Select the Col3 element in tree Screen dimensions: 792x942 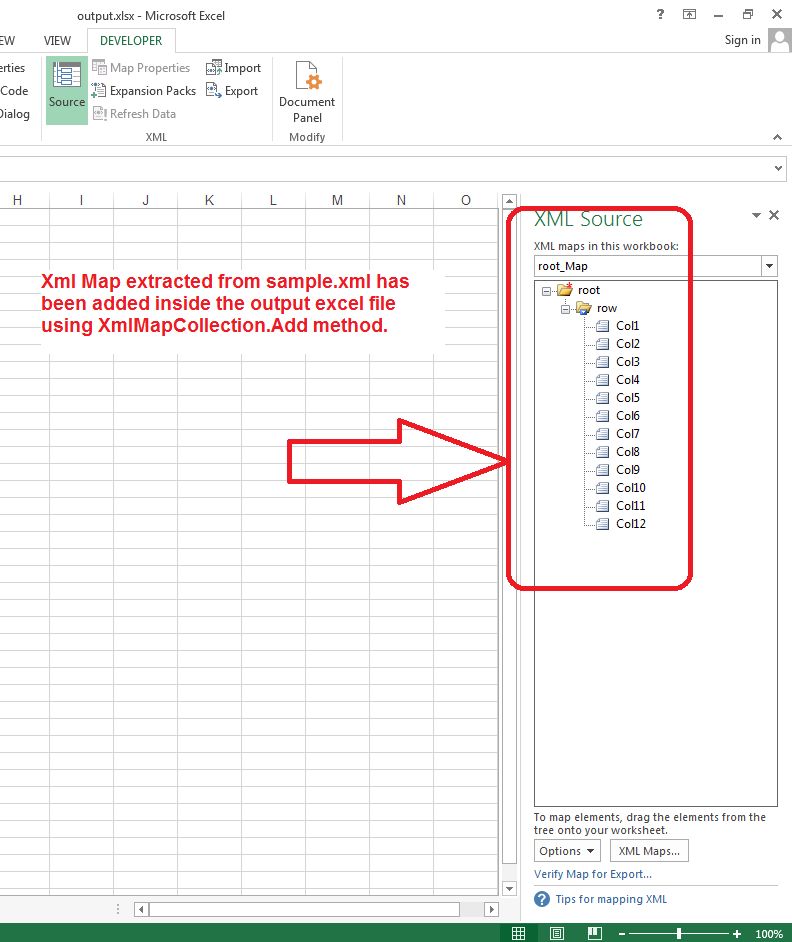click(x=627, y=362)
